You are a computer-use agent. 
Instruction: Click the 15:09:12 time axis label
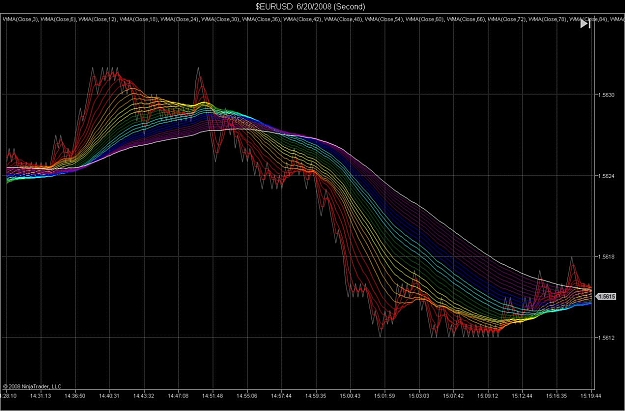pyautogui.click(x=488, y=396)
